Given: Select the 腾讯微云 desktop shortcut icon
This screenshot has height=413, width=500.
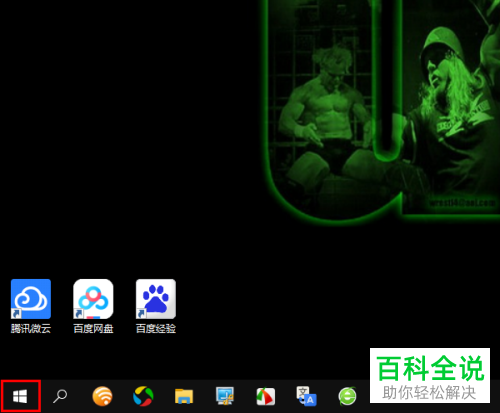Looking at the screenshot, I should (31, 299).
